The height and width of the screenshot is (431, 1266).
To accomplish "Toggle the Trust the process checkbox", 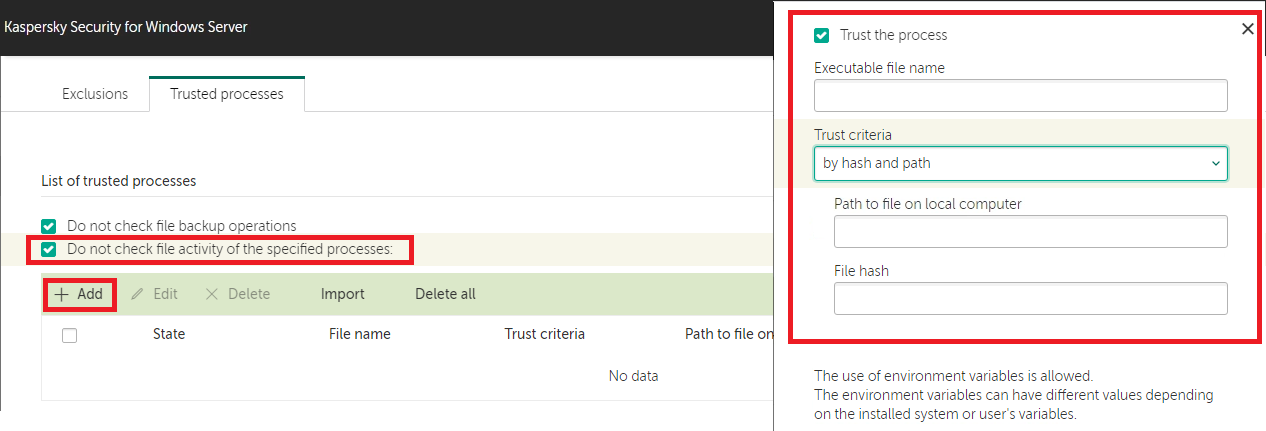I will [x=822, y=35].
